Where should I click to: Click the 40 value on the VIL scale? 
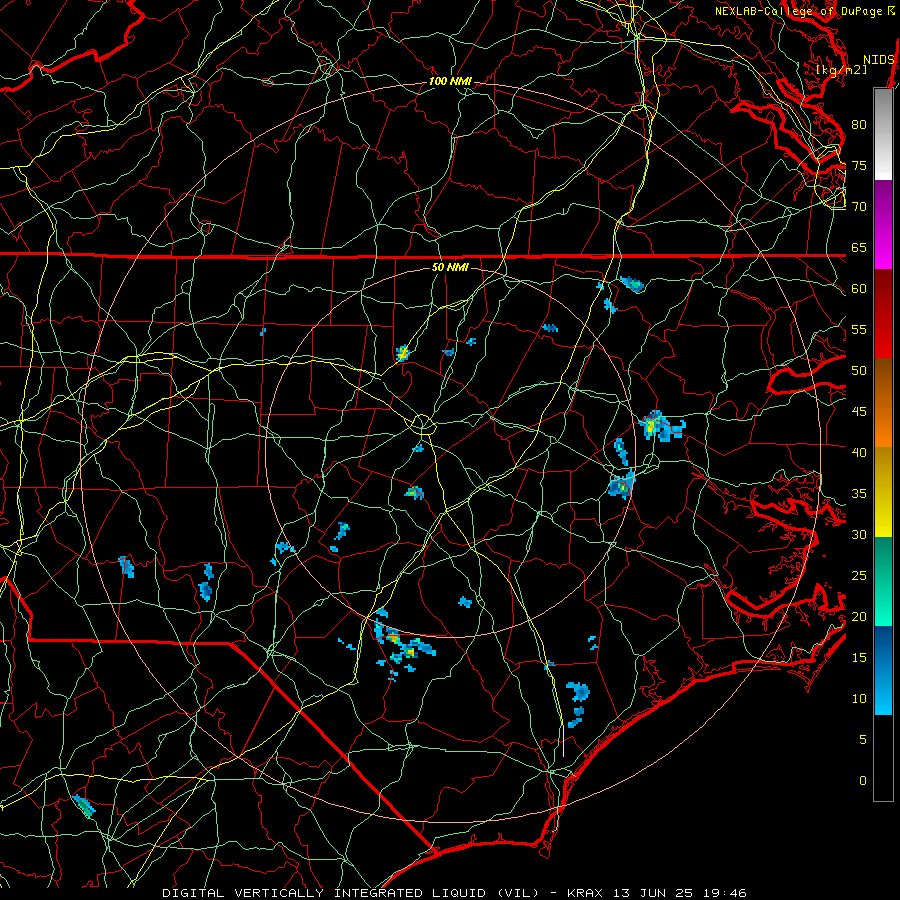(x=859, y=453)
